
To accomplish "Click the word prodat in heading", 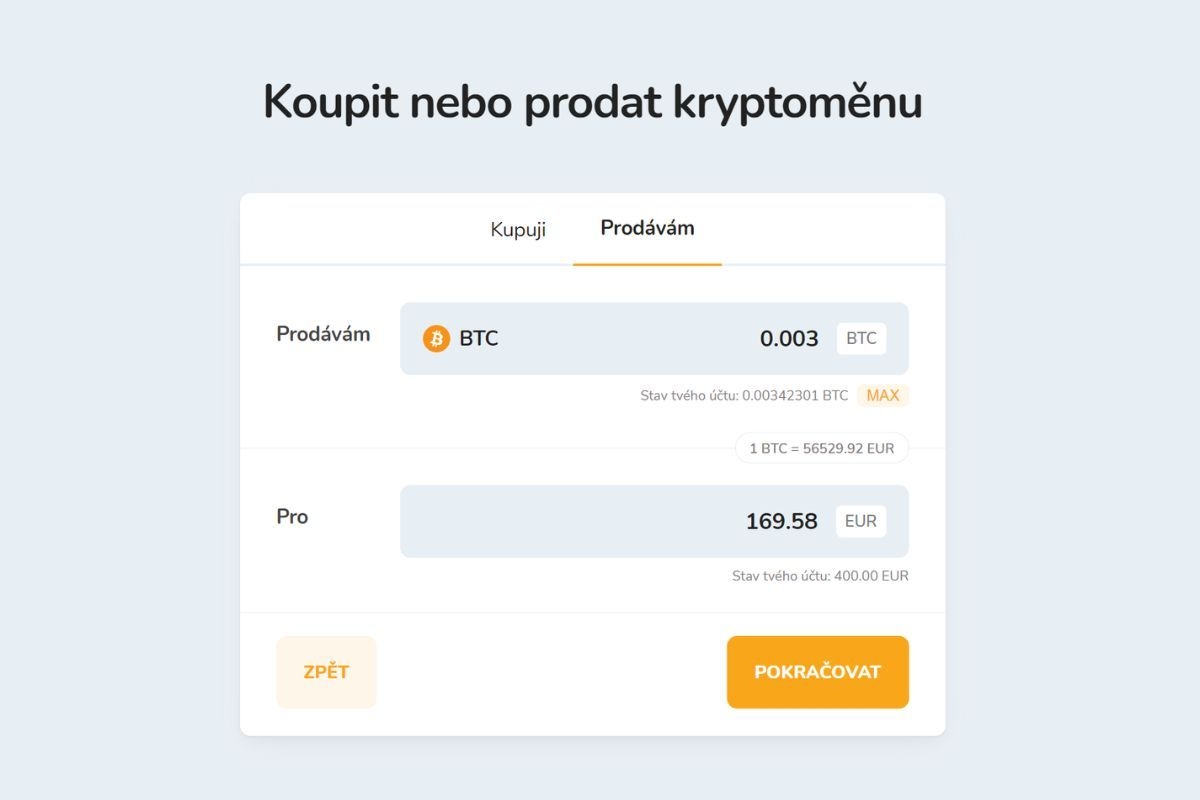I will 592,102.
